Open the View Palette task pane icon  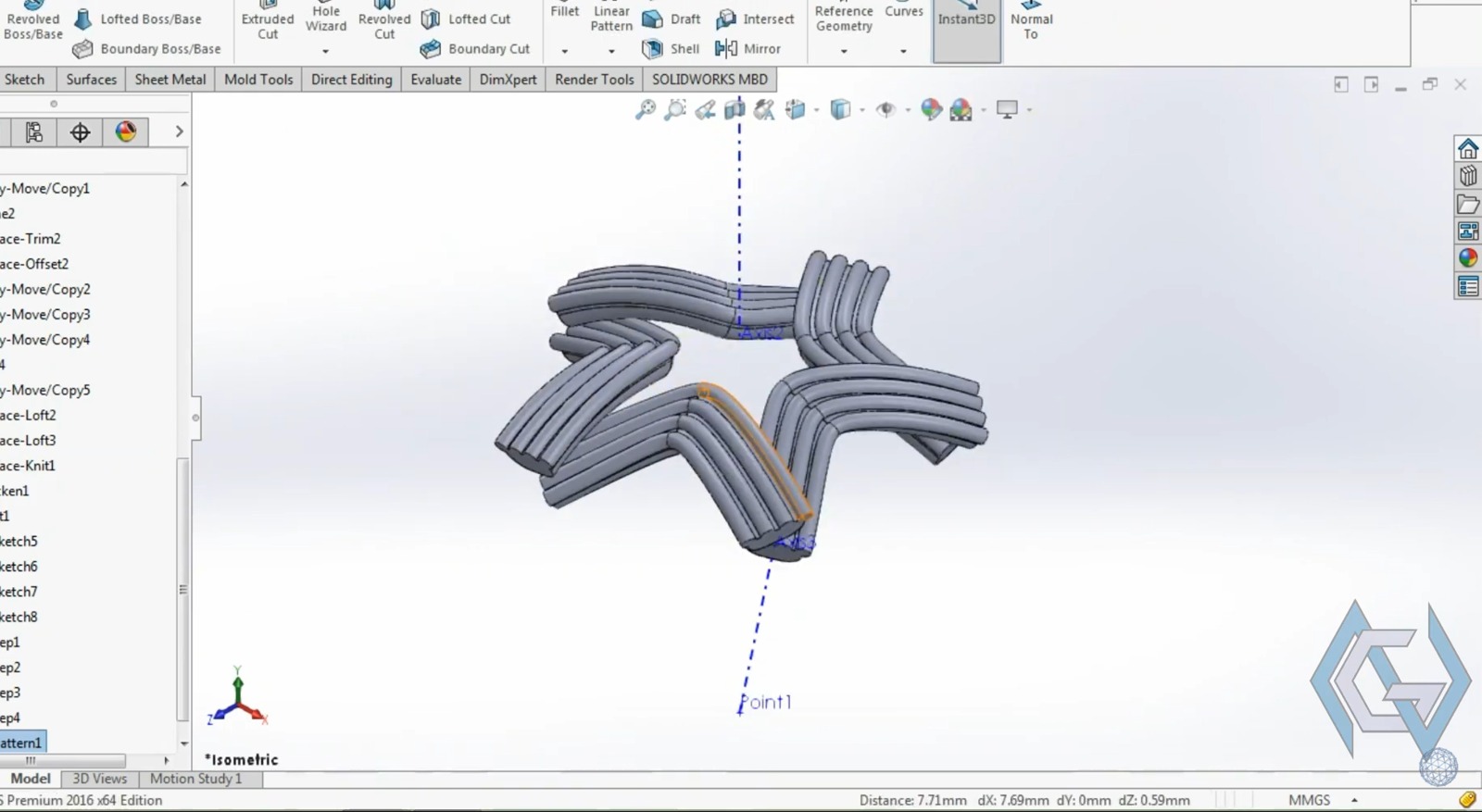tap(1468, 231)
